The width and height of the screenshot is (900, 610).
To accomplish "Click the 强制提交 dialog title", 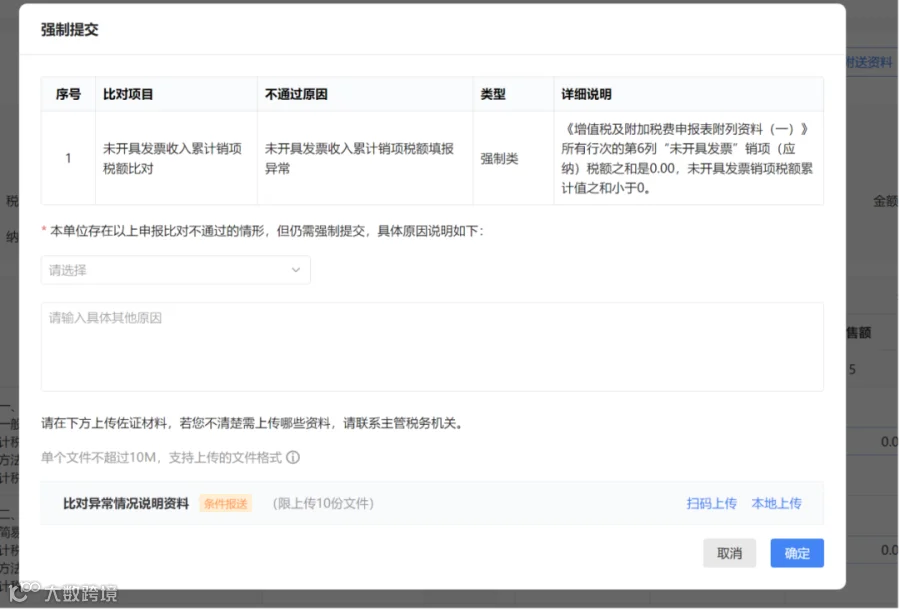I will coord(69,30).
